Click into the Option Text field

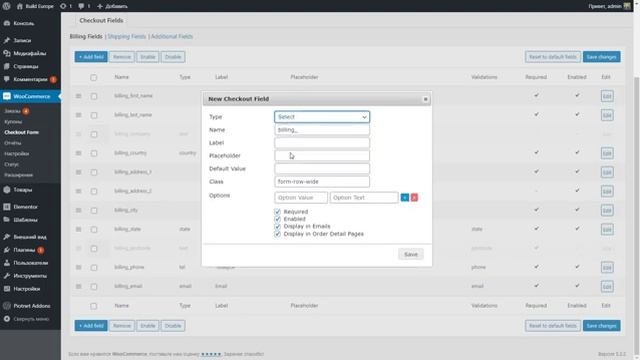[364, 198]
